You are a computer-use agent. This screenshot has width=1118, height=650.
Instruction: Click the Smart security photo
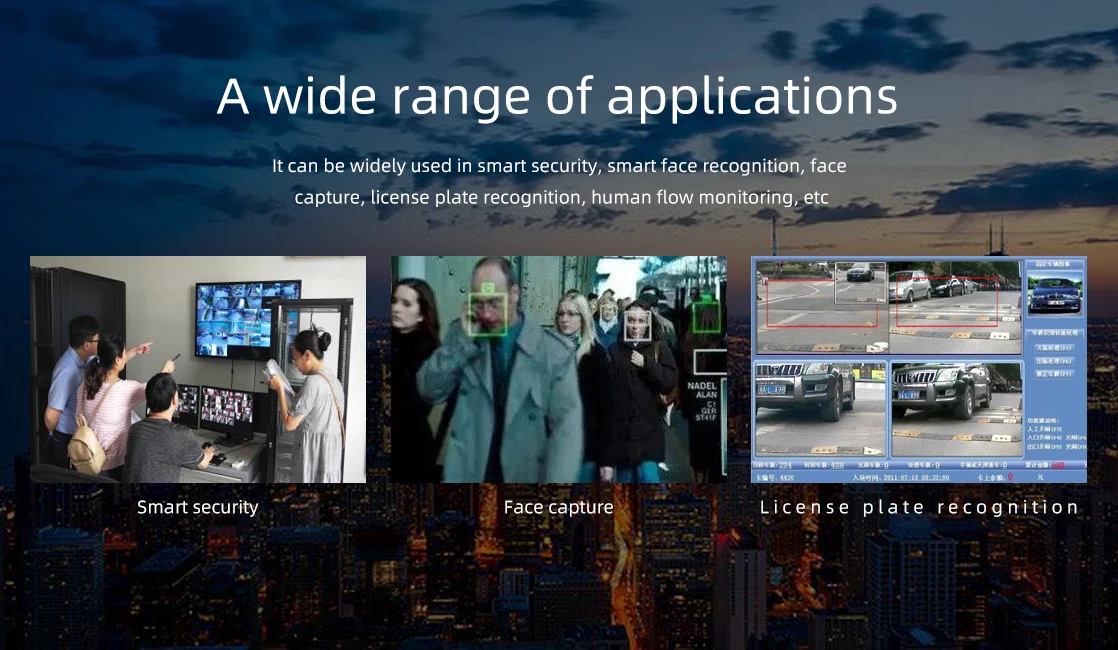coord(198,369)
